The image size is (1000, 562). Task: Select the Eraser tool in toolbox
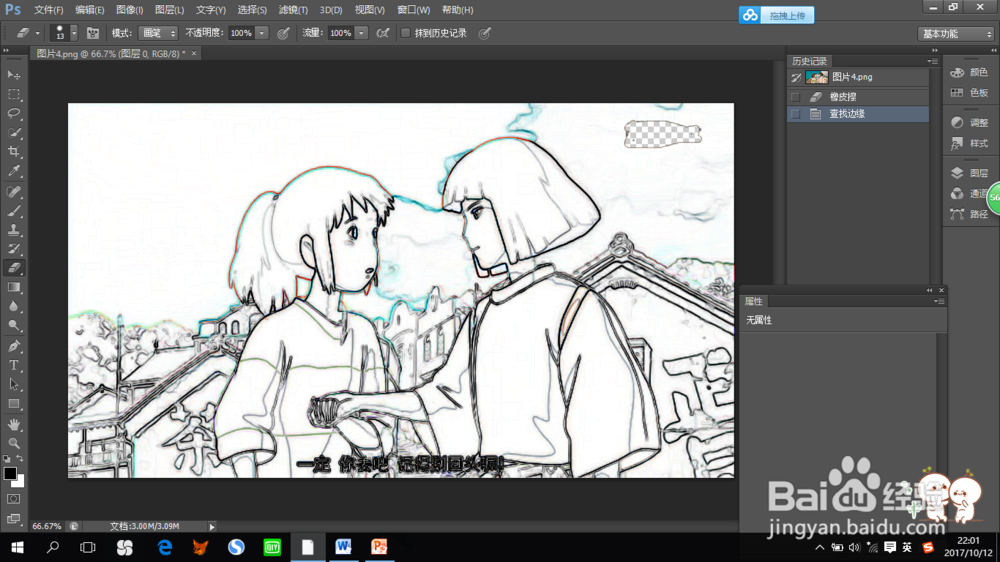click(x=13, y=268)
